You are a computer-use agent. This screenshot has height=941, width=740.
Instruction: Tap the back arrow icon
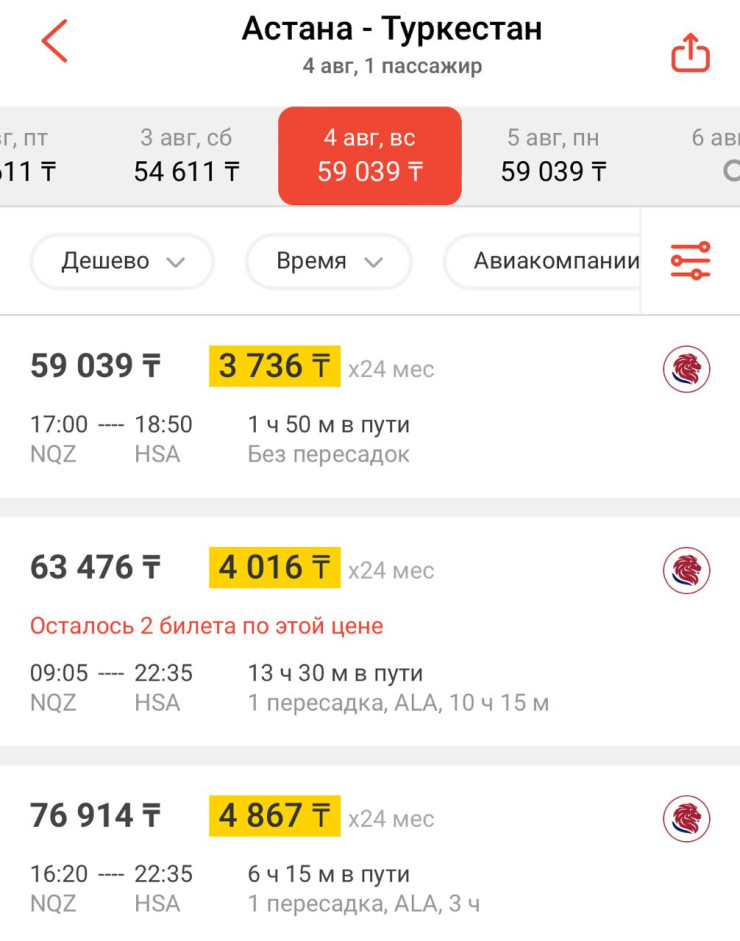(x=55, y=41)
